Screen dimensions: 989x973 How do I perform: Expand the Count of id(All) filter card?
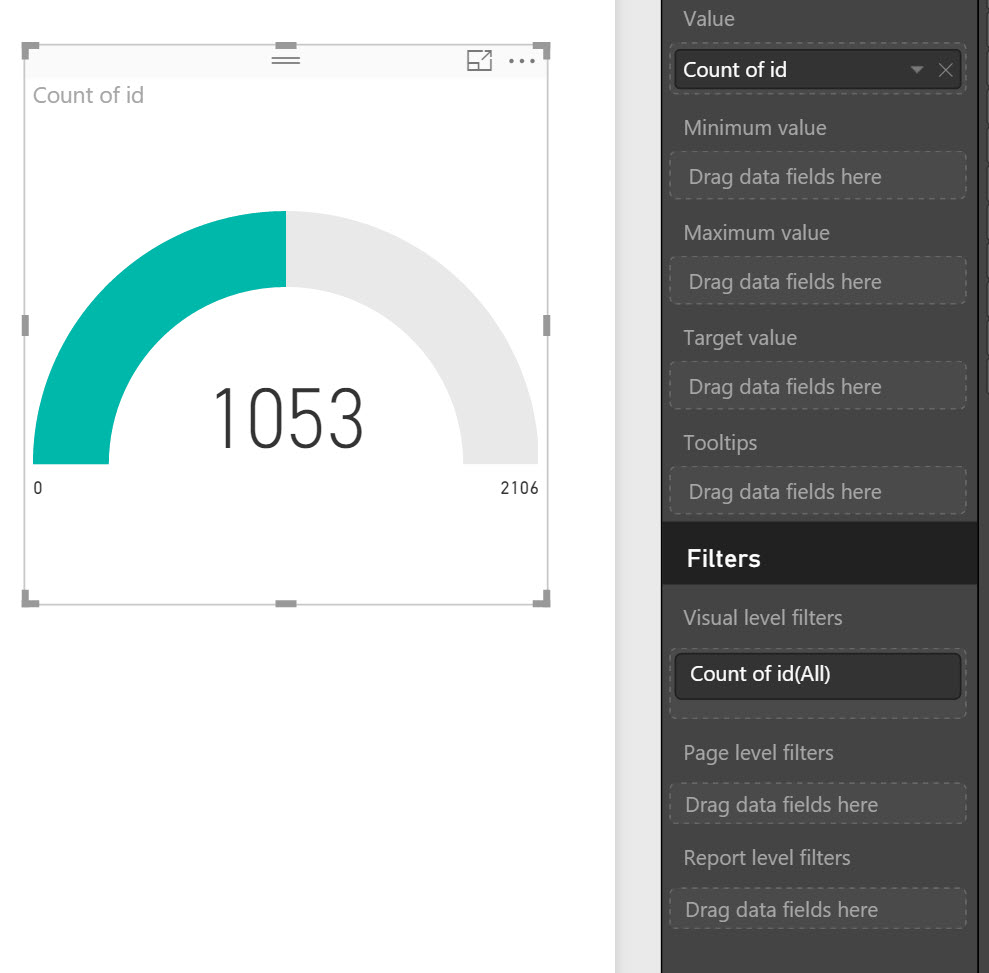(x=817, y=675)
